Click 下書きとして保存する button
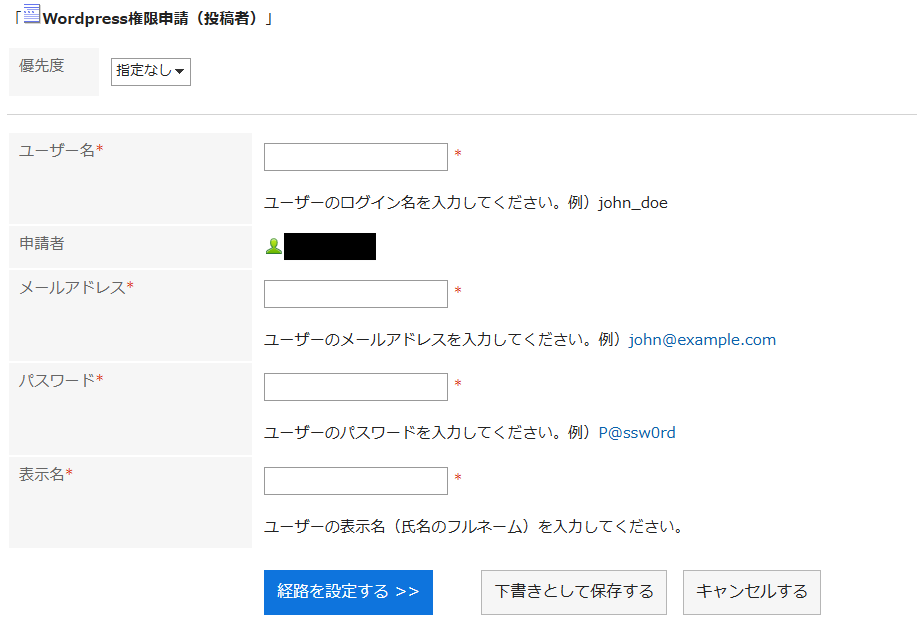 574,592
